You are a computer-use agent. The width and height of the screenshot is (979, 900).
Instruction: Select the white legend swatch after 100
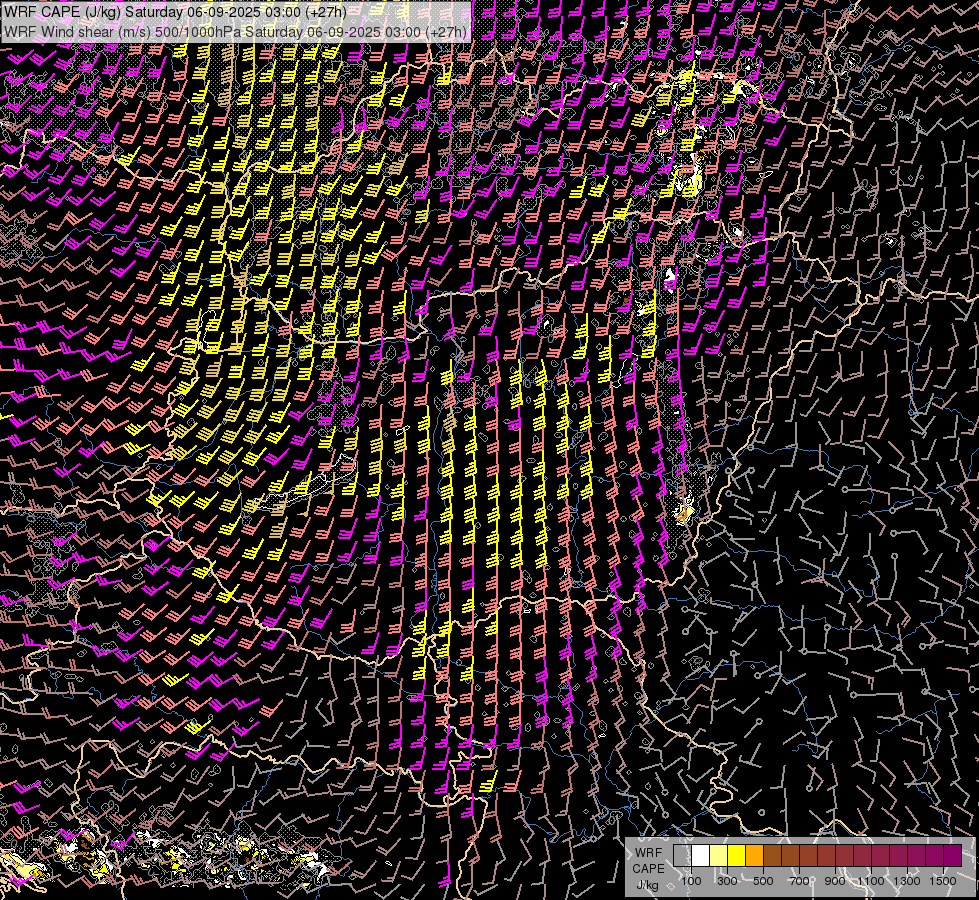[701, 856]
